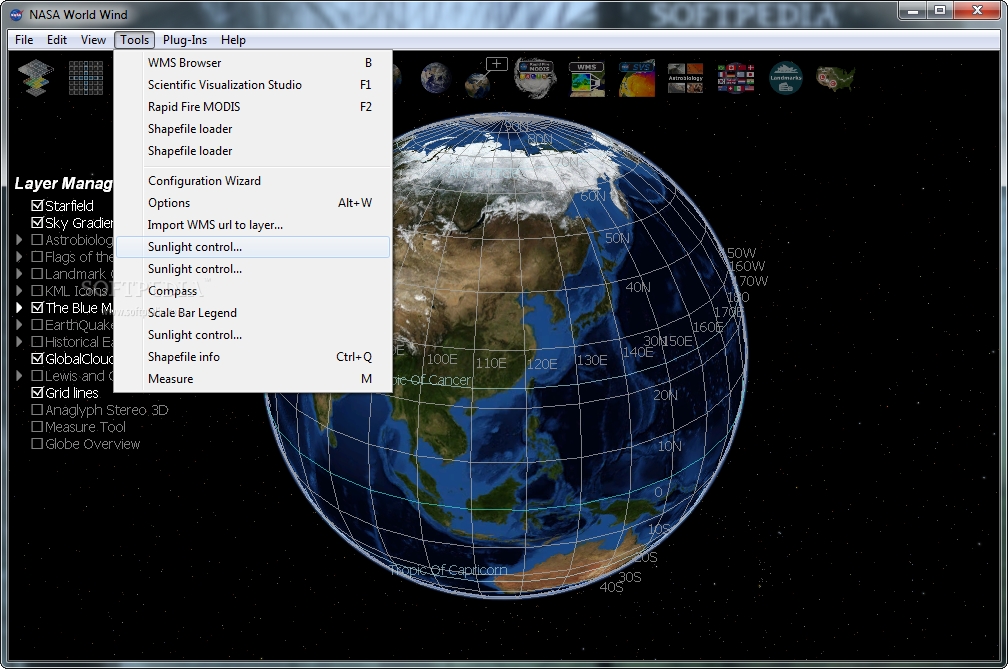Choose Shapefile info menu entry
This screenshot has width=1008, height=669.
click(253, 357)
